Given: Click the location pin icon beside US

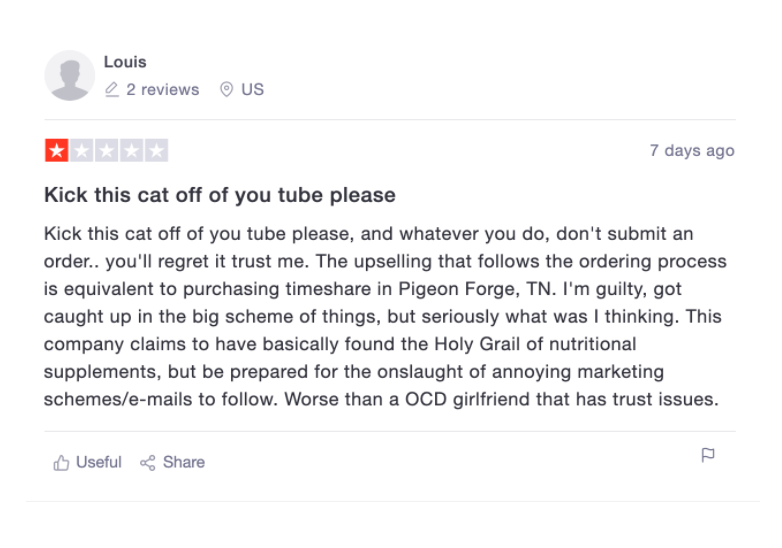Looking at the screenshot, I should tap(227, 90).
